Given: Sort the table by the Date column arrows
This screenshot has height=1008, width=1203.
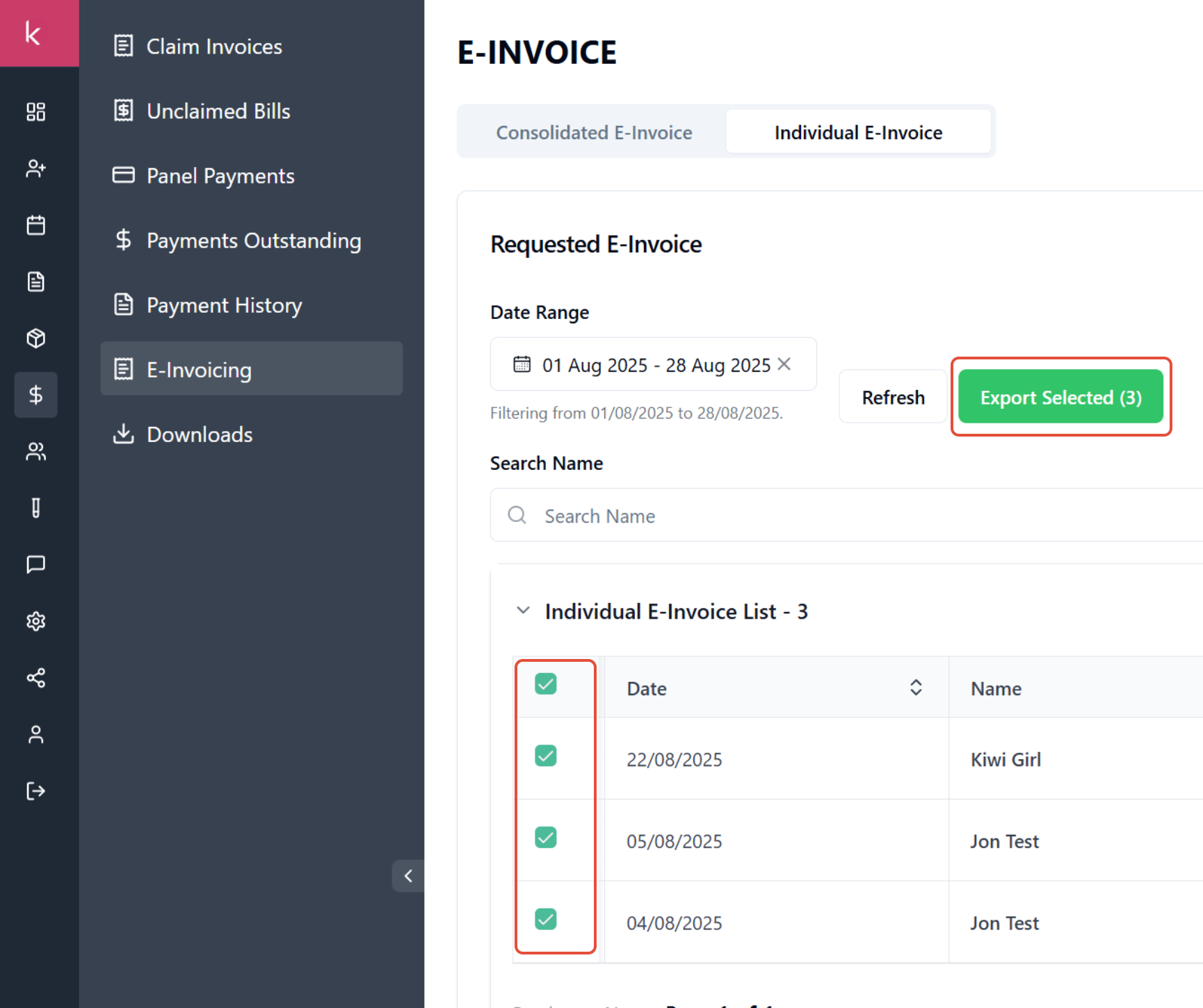Looking at the screenshot, I should [916, 688].
